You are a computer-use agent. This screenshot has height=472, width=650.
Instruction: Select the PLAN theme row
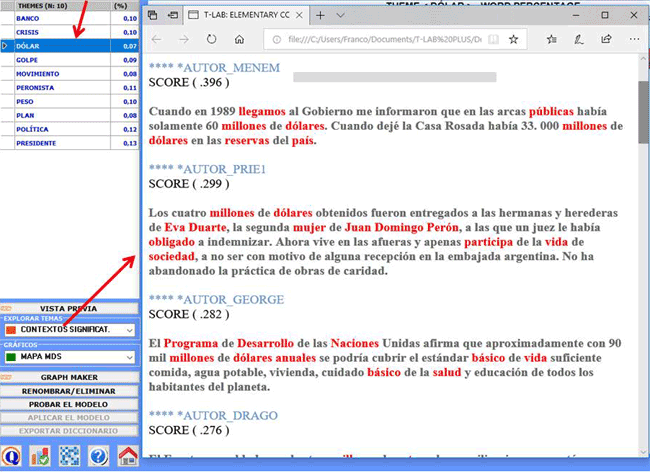[69, 115]
